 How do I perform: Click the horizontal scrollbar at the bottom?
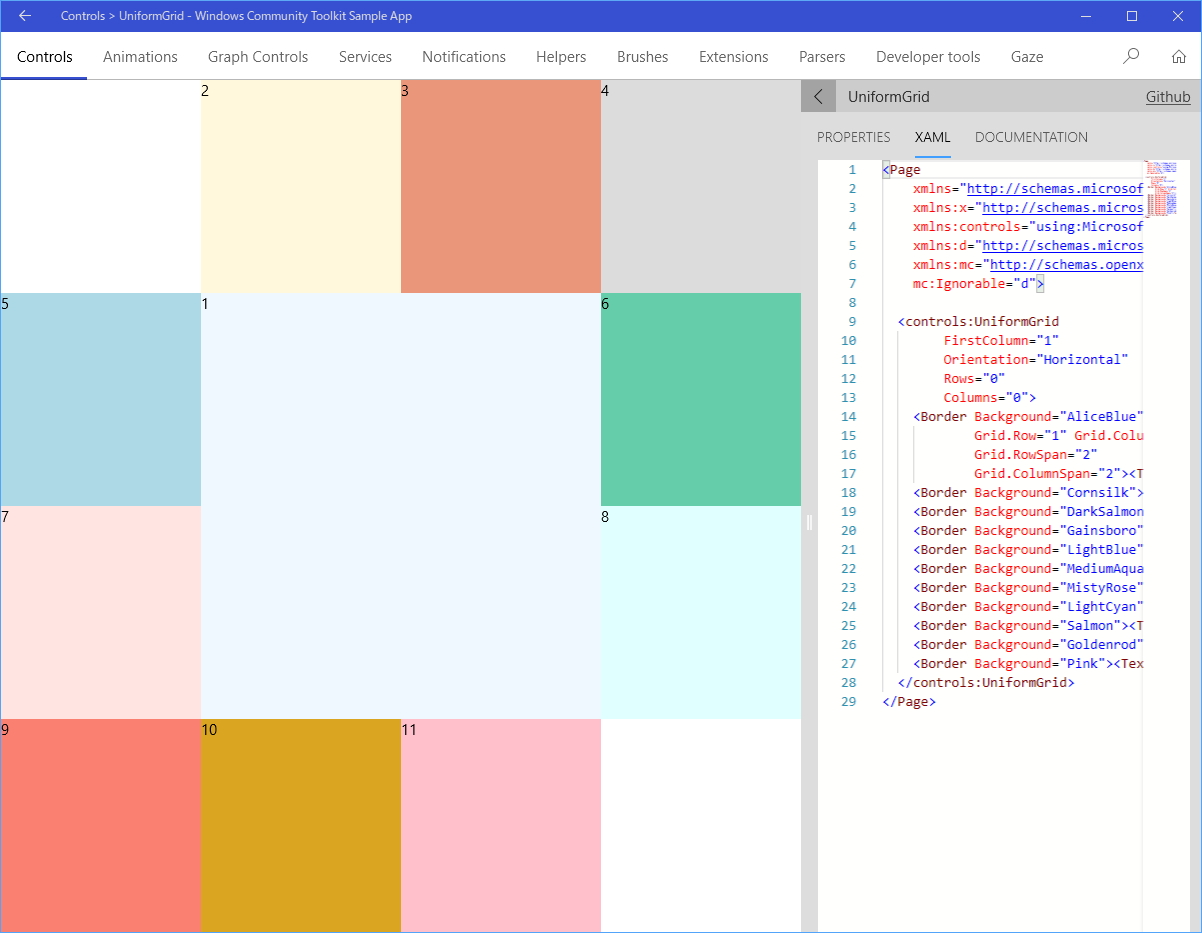click(400, 929)
